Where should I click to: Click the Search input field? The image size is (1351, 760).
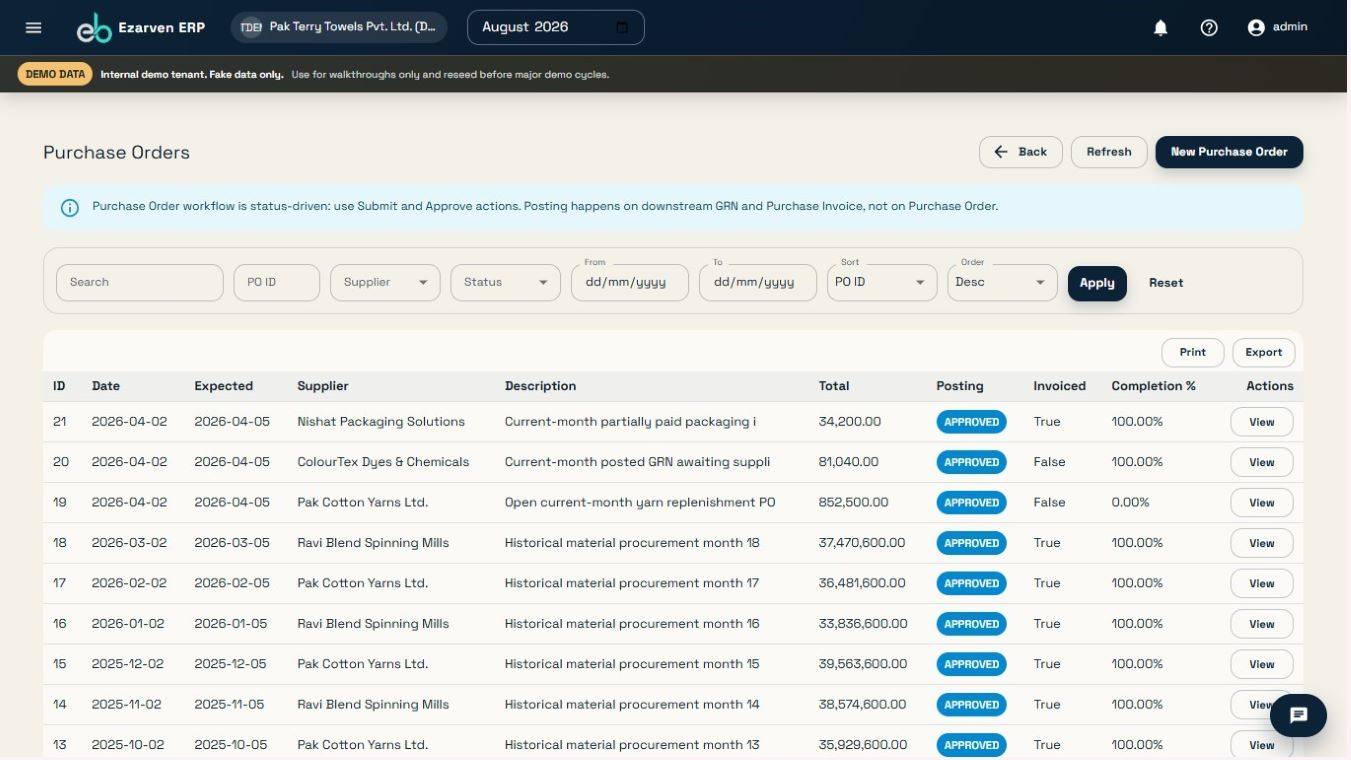(x=140, y=283)
